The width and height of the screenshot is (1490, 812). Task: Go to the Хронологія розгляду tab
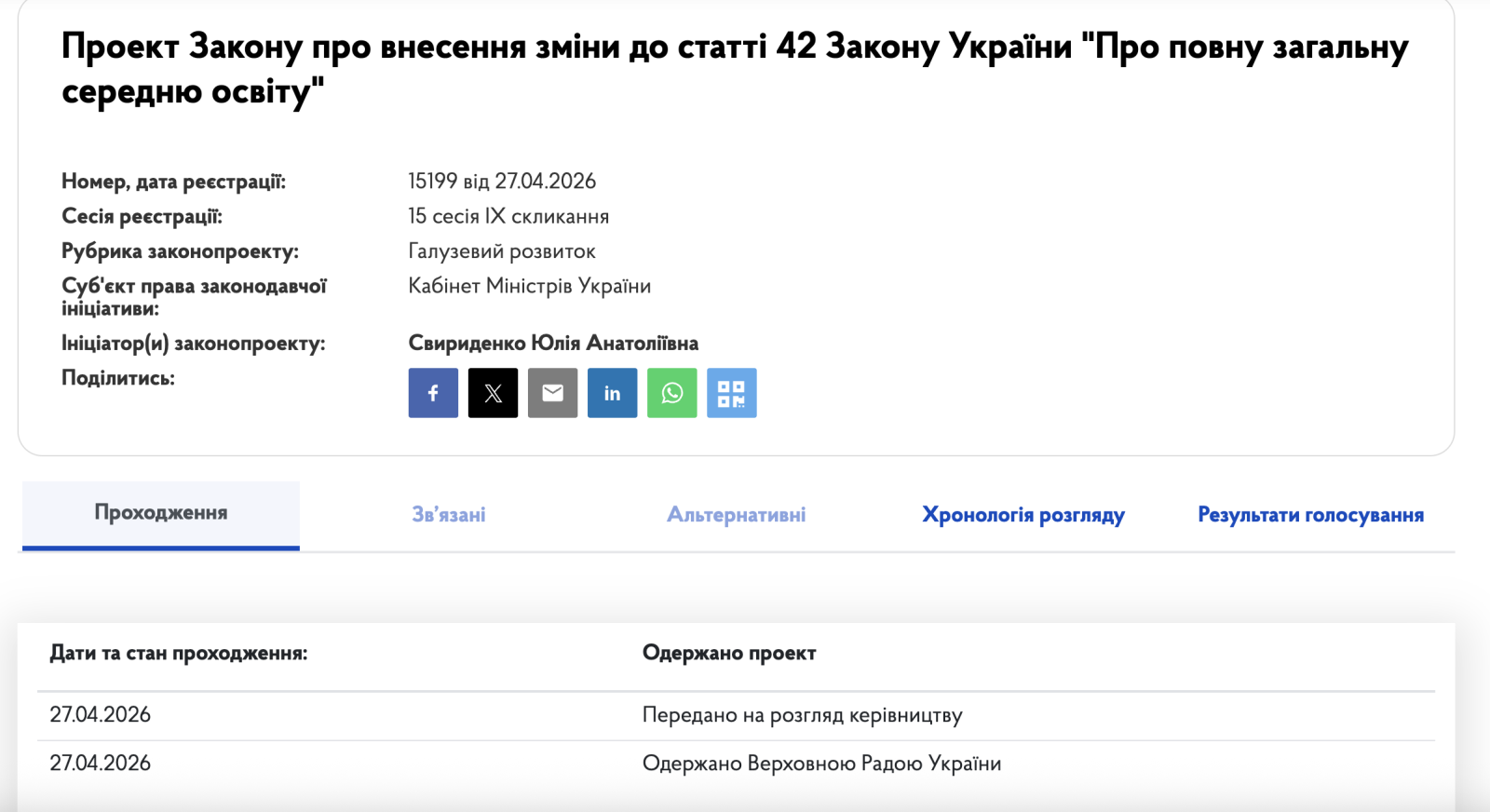pos(1023,515)
